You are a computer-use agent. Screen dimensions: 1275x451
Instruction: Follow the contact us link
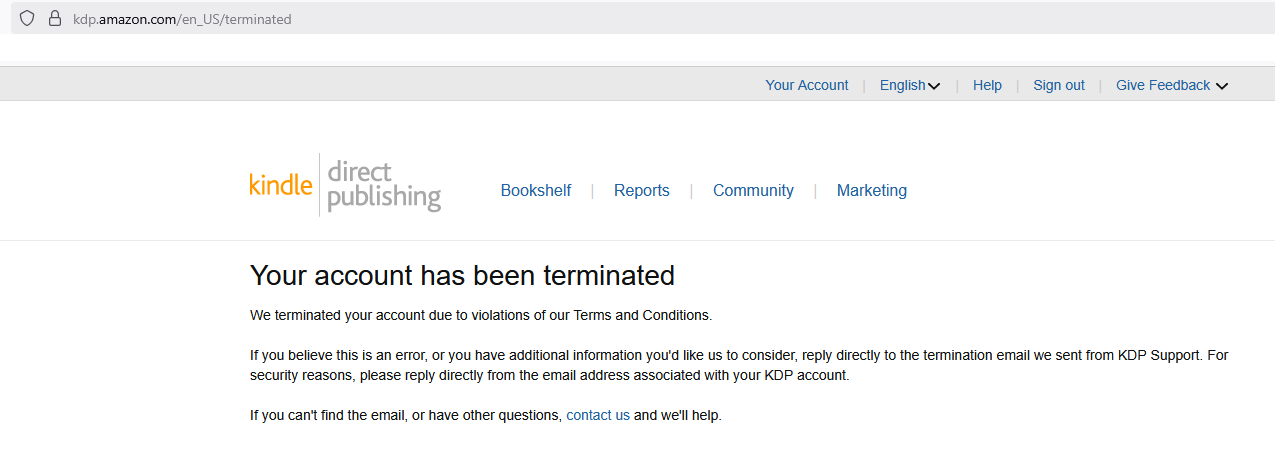598,415
